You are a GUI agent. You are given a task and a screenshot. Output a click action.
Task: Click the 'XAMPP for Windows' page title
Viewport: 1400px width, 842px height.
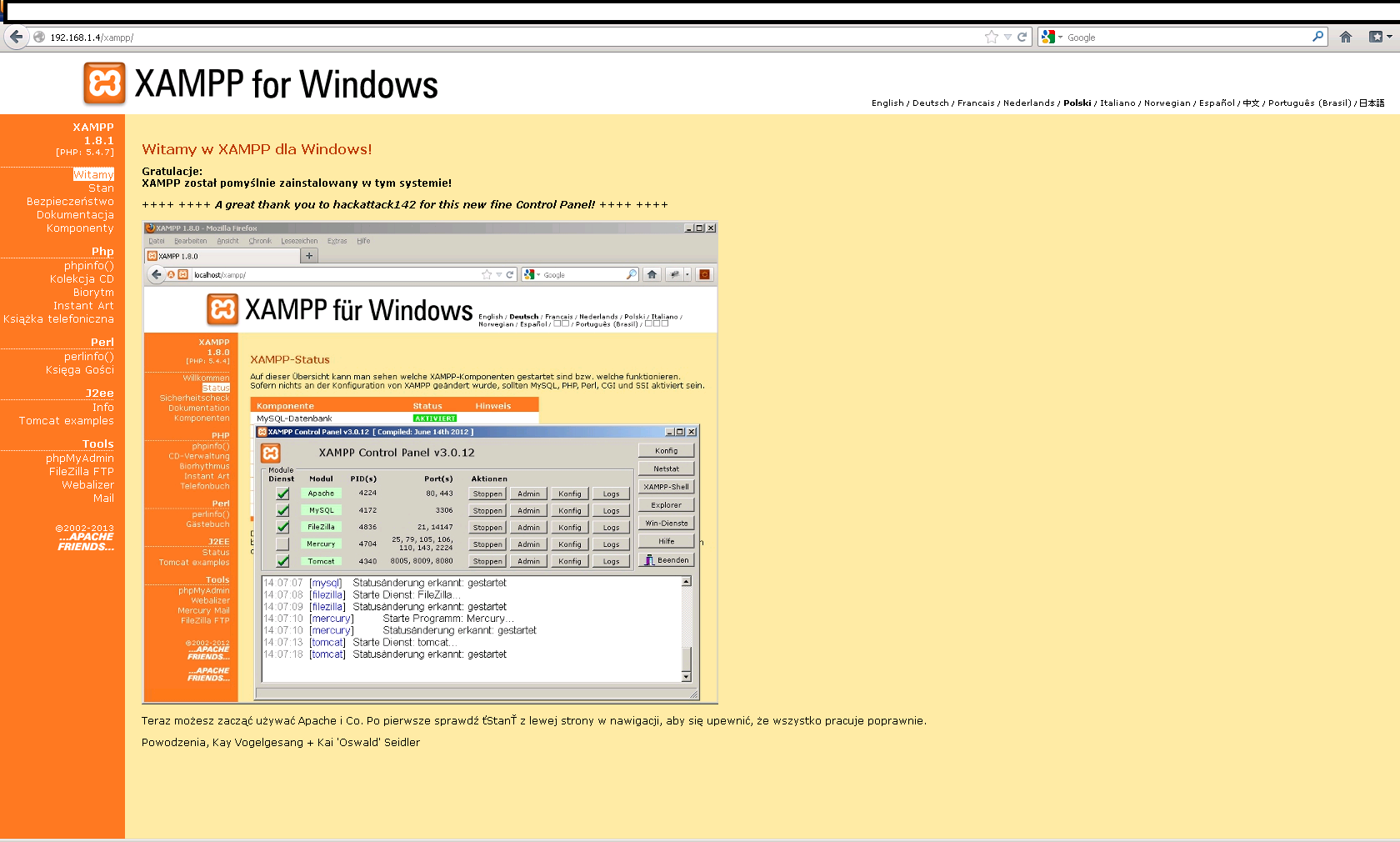[287, 84]
